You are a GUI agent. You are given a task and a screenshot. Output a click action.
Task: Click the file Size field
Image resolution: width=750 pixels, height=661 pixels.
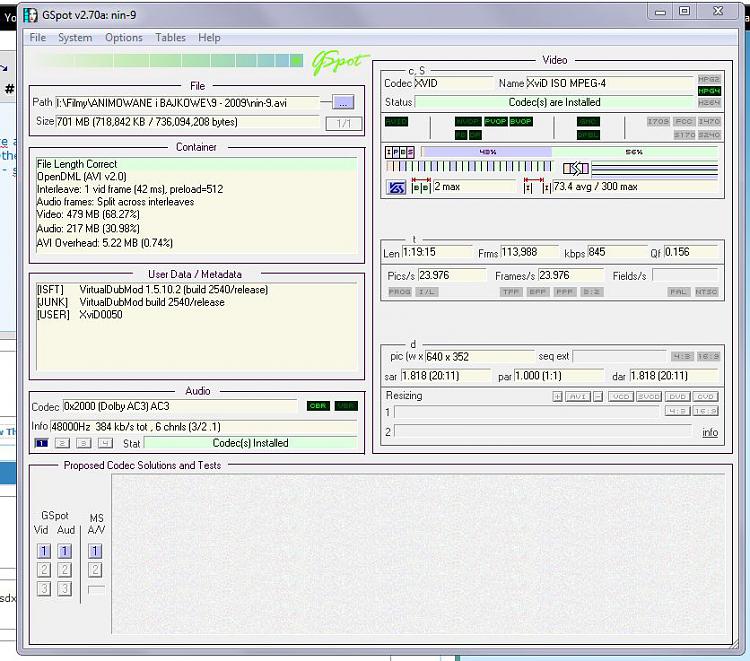(187, 122)
